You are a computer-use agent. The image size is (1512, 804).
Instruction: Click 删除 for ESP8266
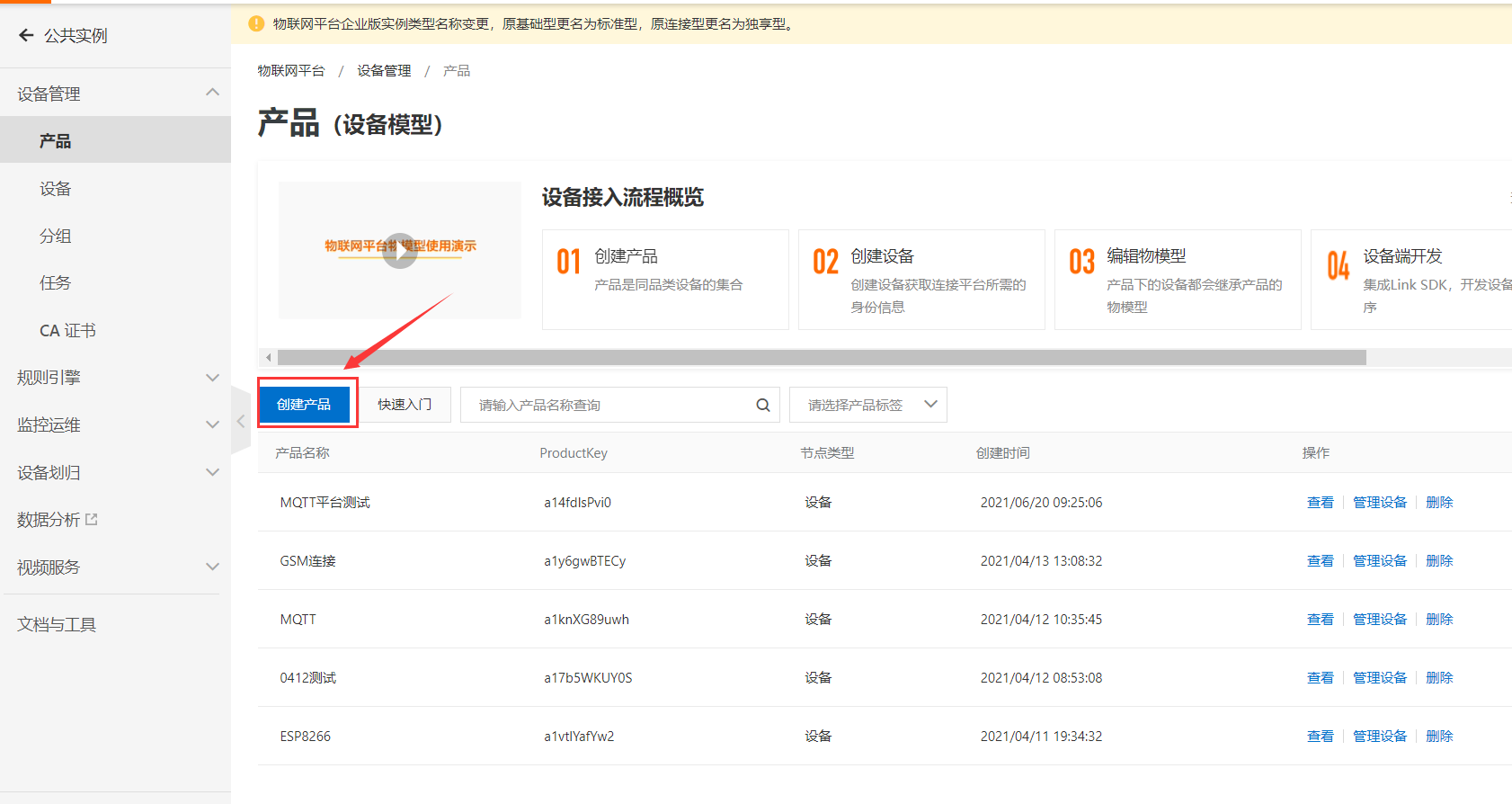(1439, 736)
